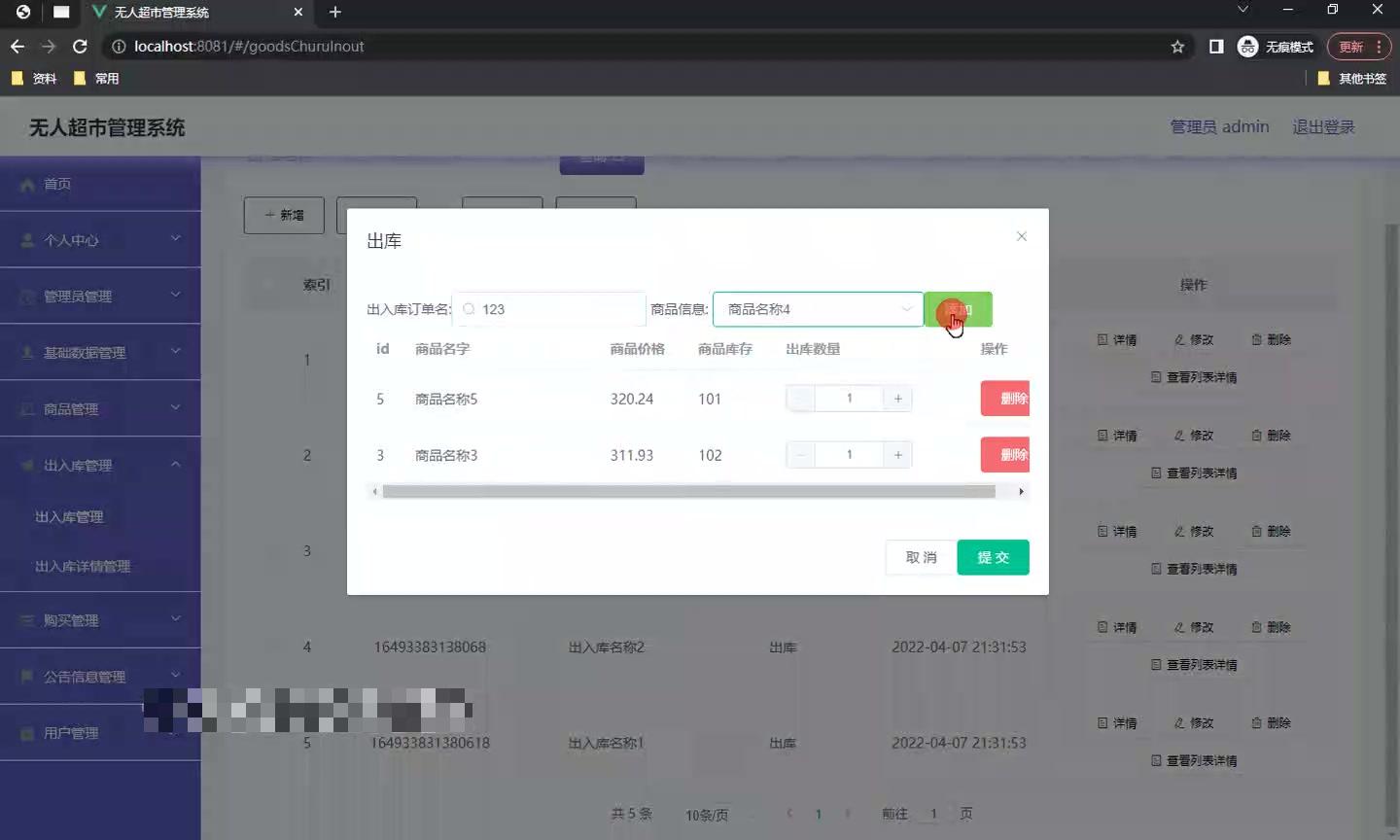The height and width of the screenshot is (840, 1400).
Task: Click the browser forward arrow
Action: pos(49,47)
